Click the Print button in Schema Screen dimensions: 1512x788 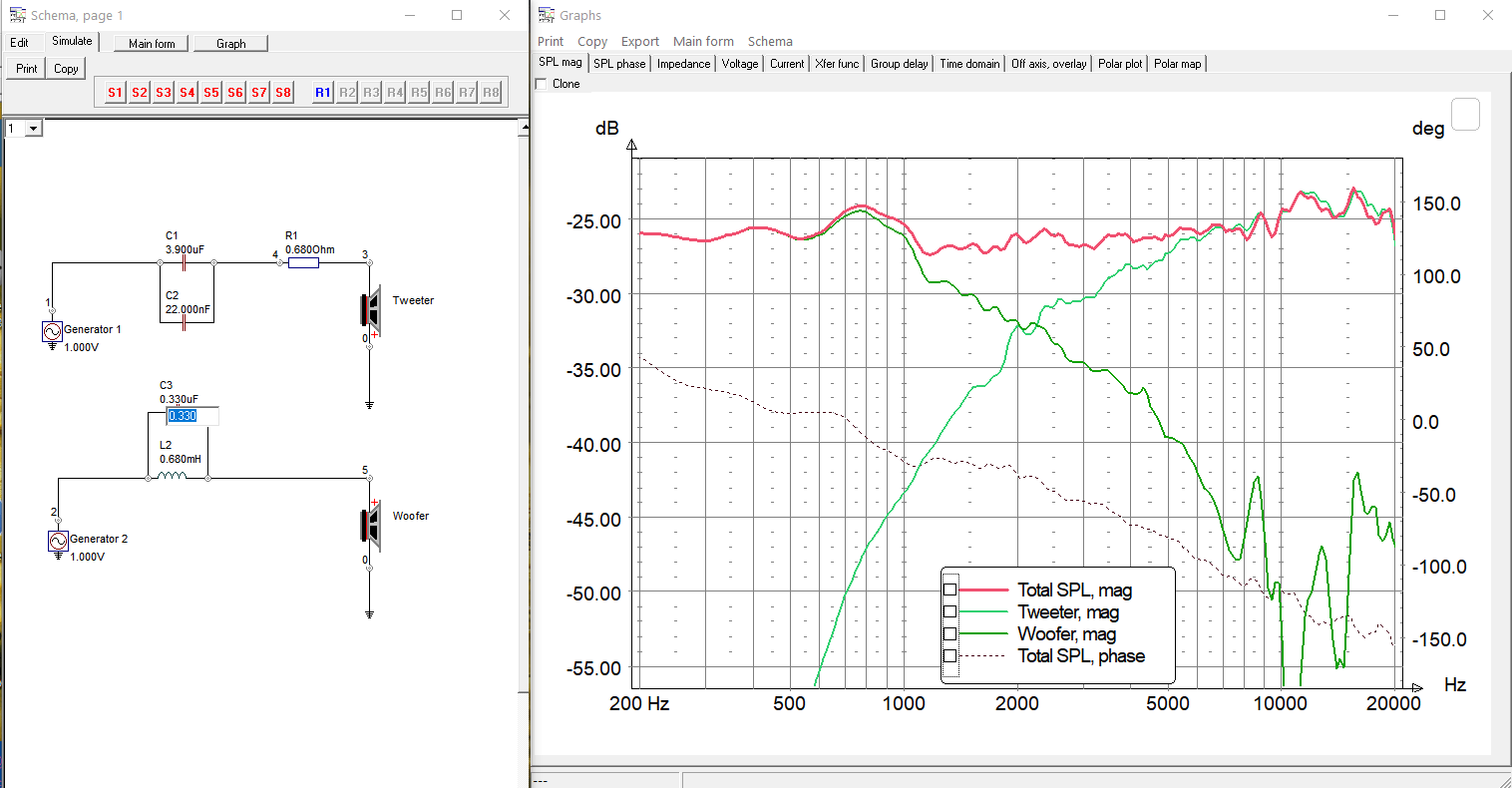[x=27, y=69]
